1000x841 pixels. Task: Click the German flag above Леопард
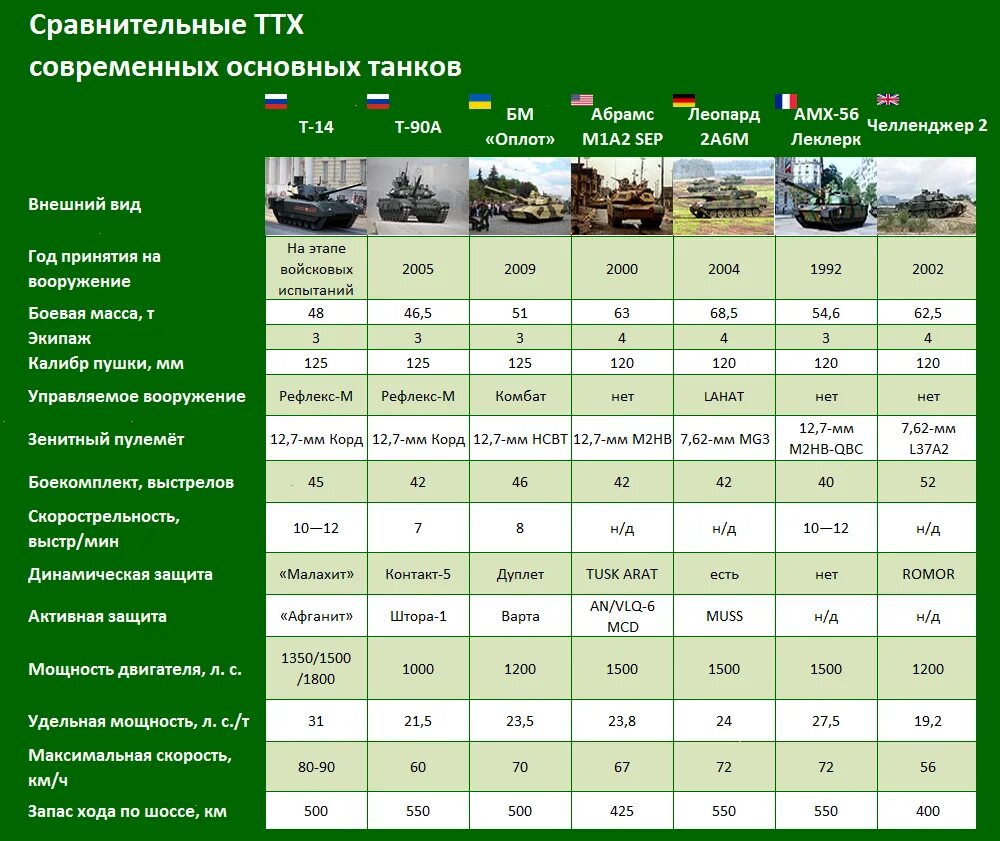[x=684, y=99]
